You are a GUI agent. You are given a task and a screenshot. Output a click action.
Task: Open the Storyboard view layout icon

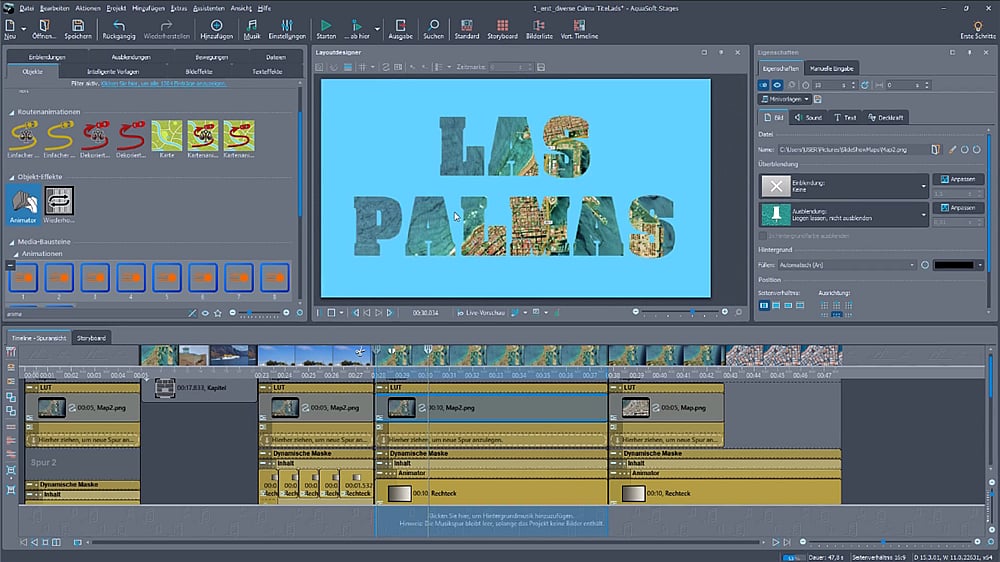[503, 26]
